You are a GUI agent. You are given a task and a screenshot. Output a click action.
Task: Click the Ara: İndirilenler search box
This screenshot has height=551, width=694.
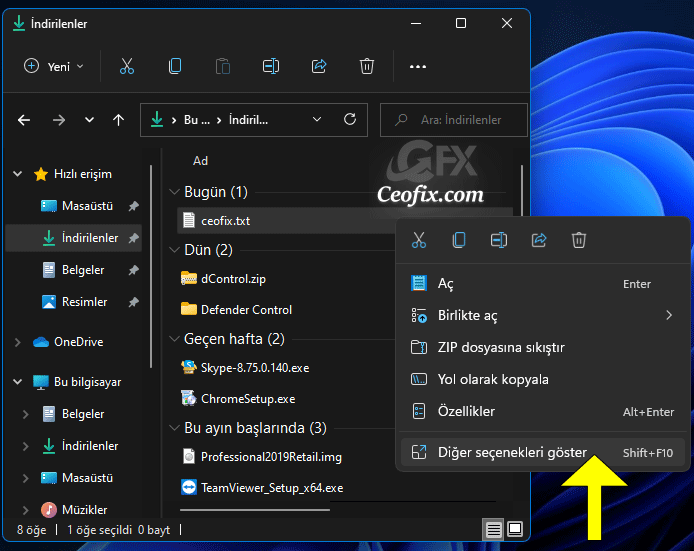pyautogui.click(x=454, y=120)
